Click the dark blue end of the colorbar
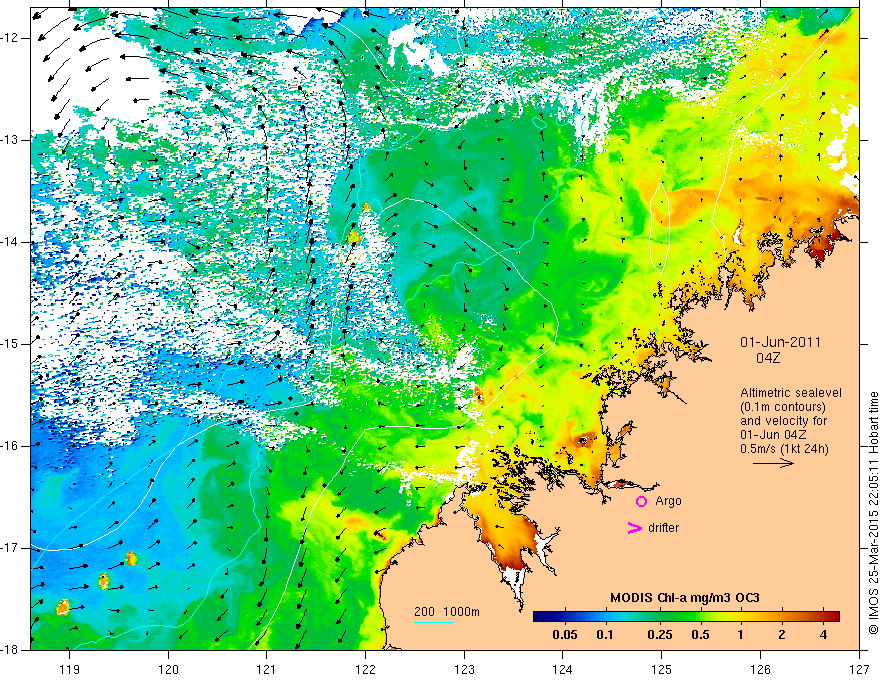 point(540,616)
